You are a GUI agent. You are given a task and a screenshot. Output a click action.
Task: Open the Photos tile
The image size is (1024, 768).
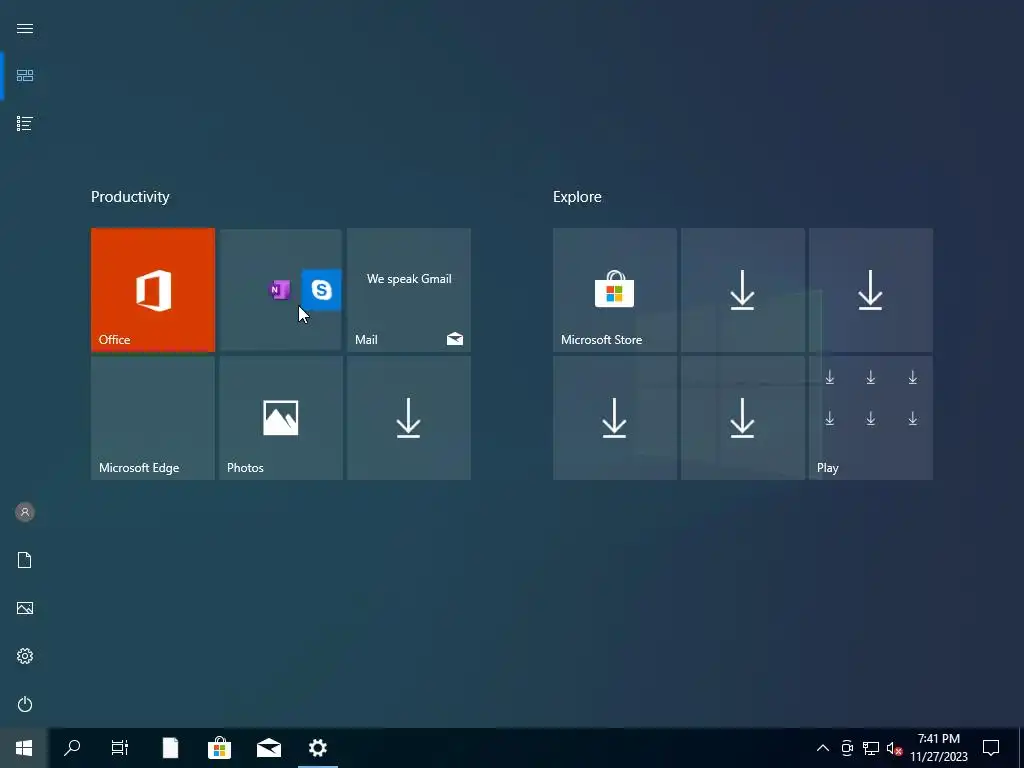(281, 418)
